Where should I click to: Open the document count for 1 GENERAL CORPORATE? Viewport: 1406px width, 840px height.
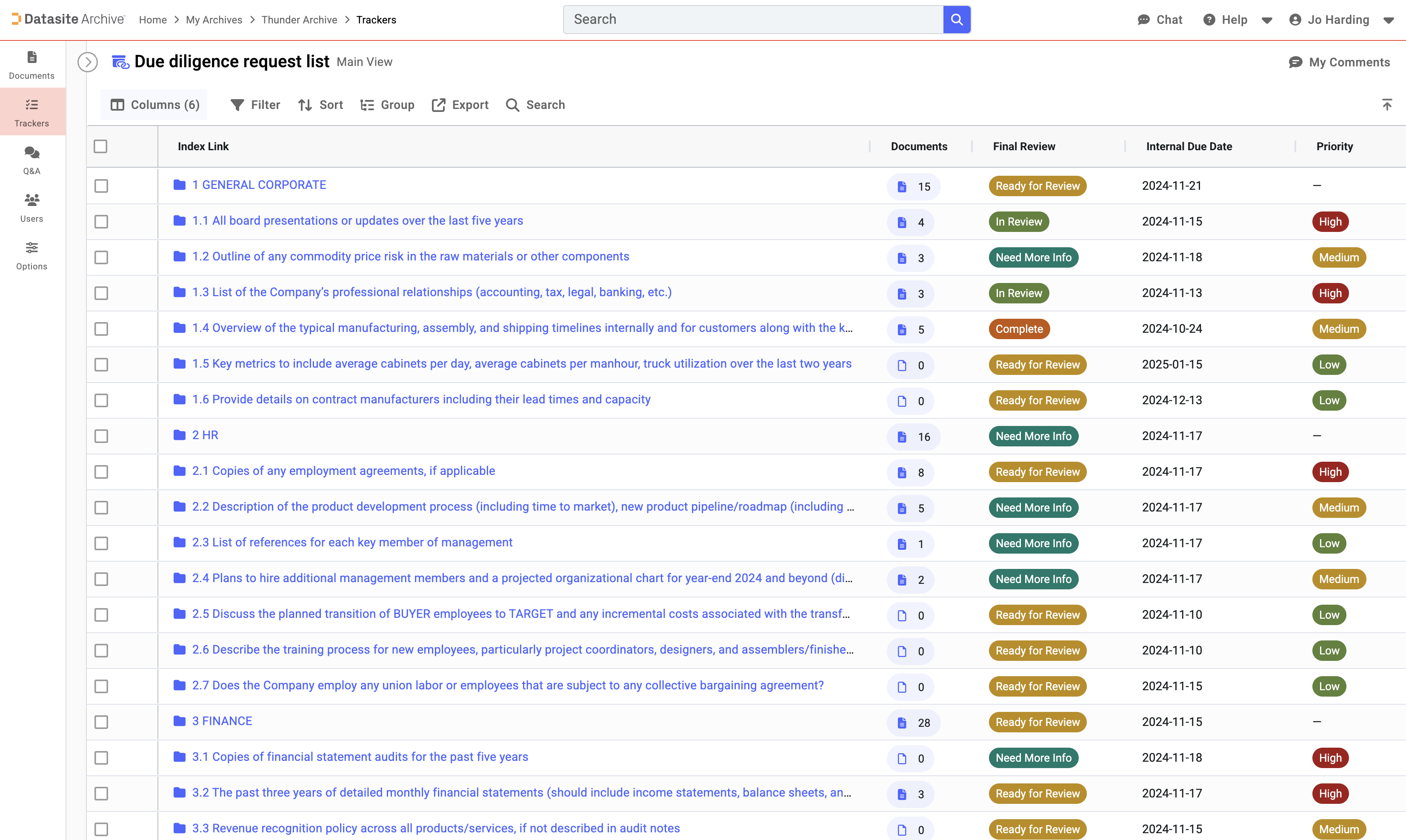(x=913, y=186)
